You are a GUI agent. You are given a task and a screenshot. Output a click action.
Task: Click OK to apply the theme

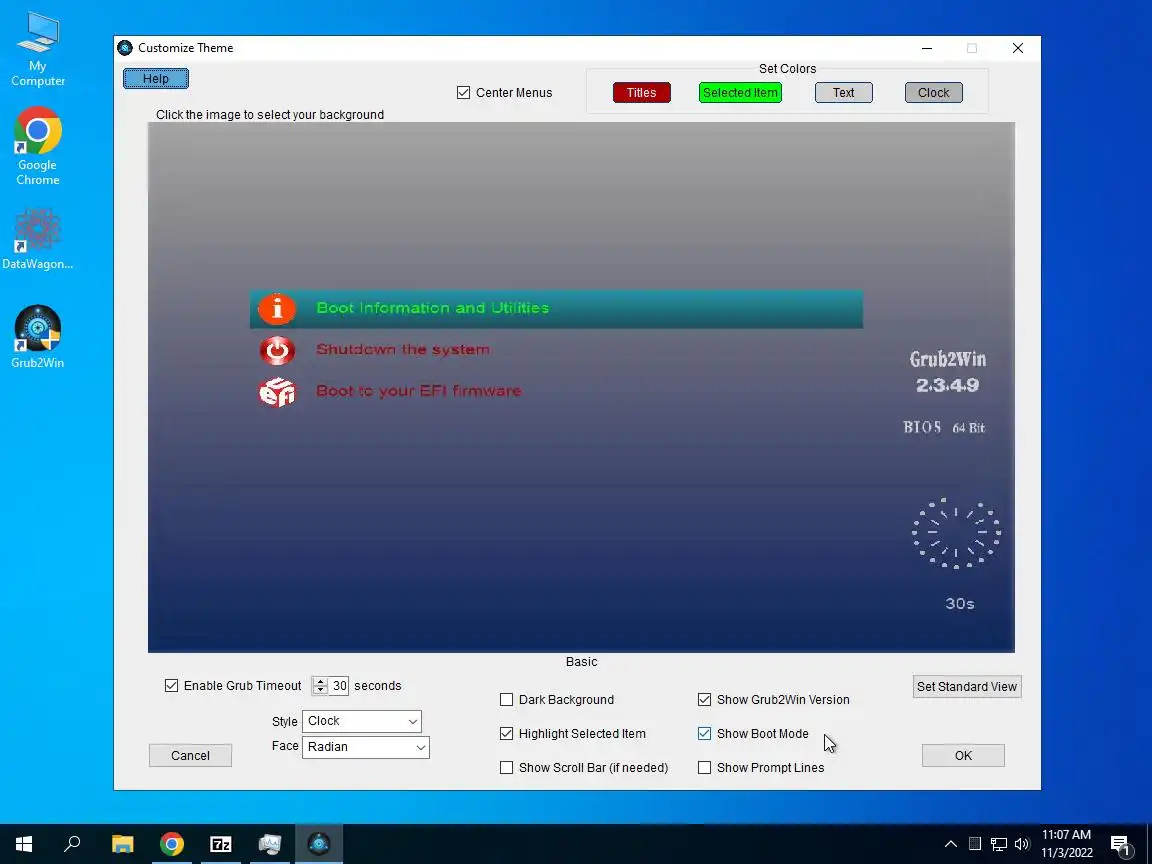tap(963, 755)
